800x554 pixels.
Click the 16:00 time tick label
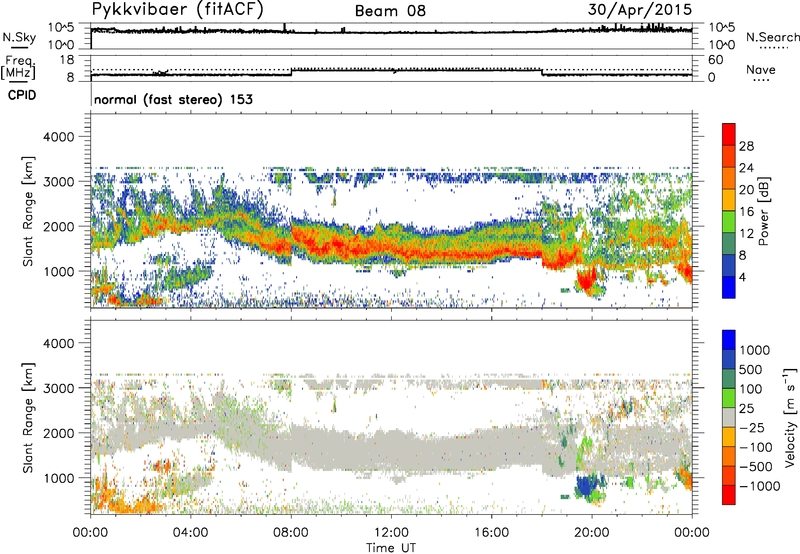point(491,533)
